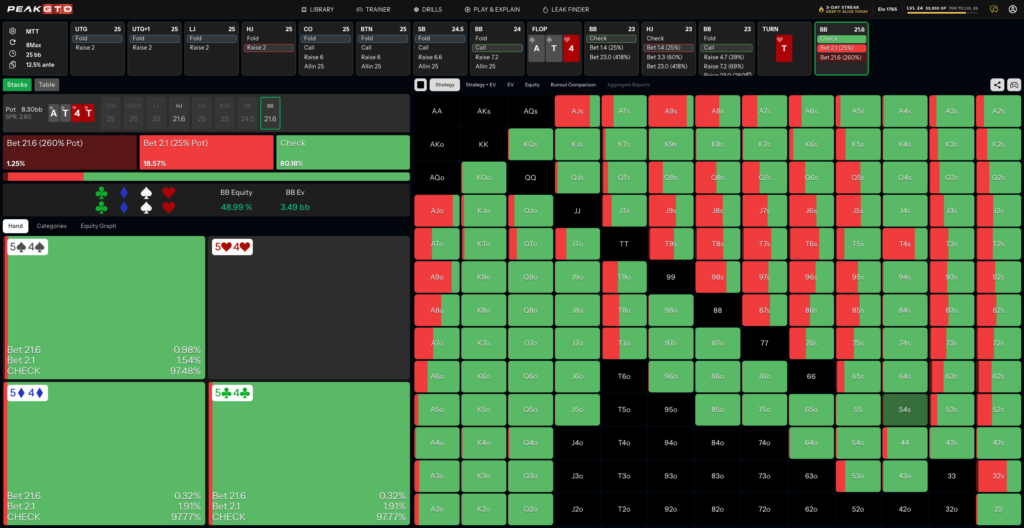Select the Bet 2.1 (25% Pot) action box

(x=206, y=152)
